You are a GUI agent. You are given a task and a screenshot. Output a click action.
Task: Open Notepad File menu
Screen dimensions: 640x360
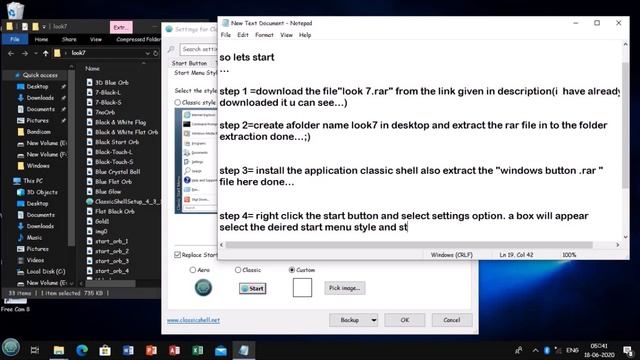226,35
